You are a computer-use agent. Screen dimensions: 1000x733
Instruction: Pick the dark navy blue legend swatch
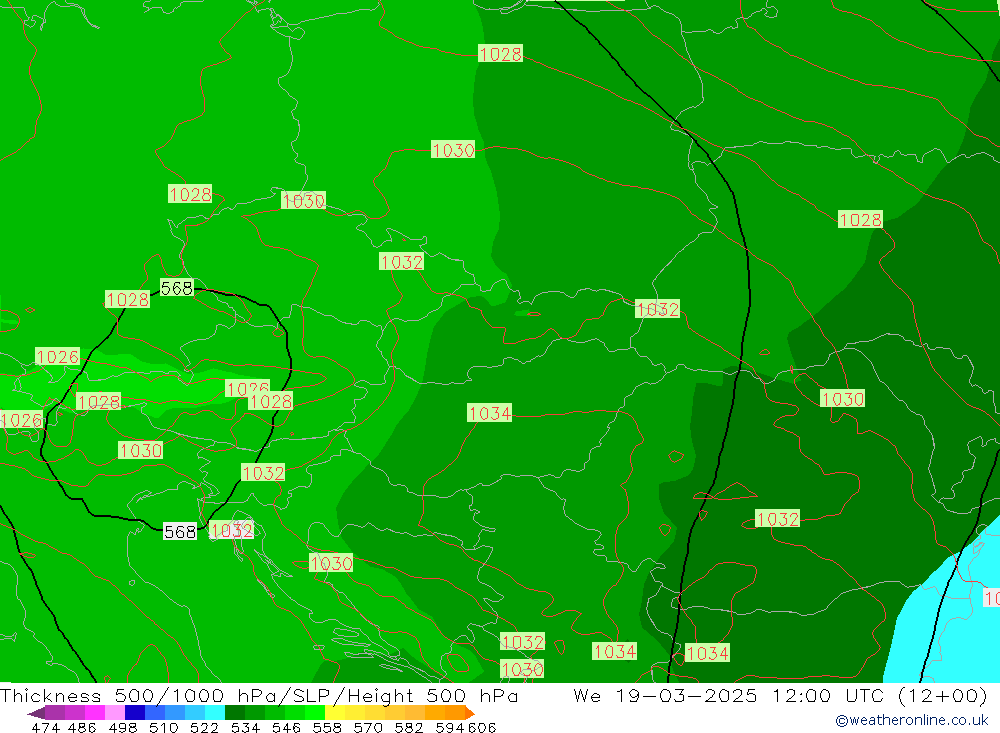[135, 713]
